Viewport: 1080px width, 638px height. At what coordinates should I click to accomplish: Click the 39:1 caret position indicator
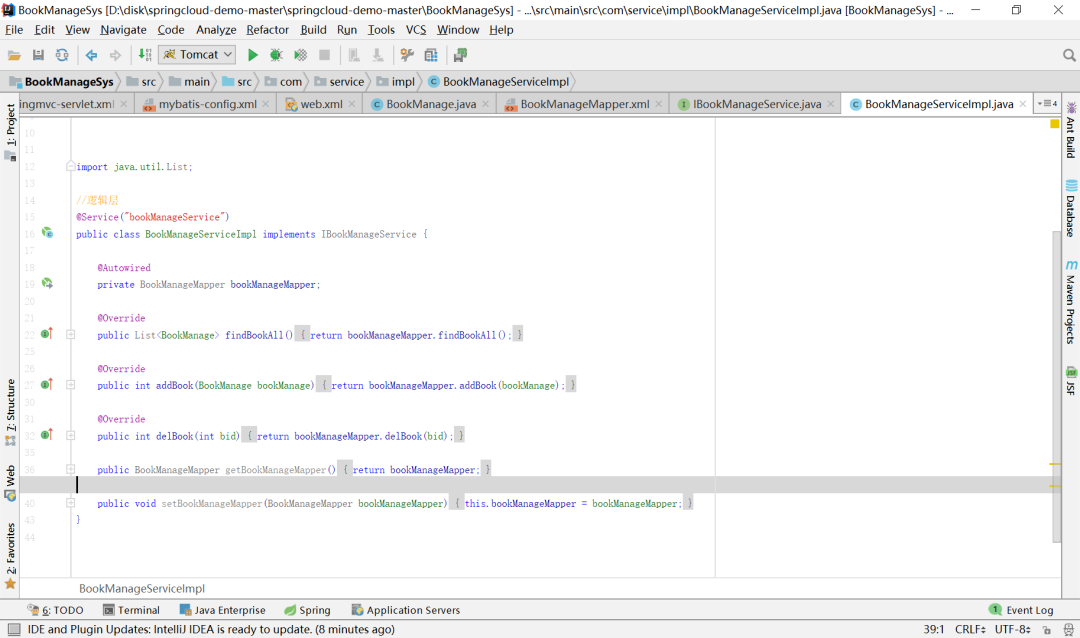click(x=933, y=630)
